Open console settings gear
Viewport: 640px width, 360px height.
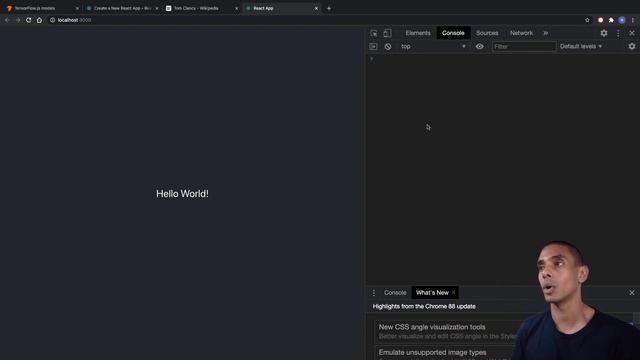click(x=632, y=47)
